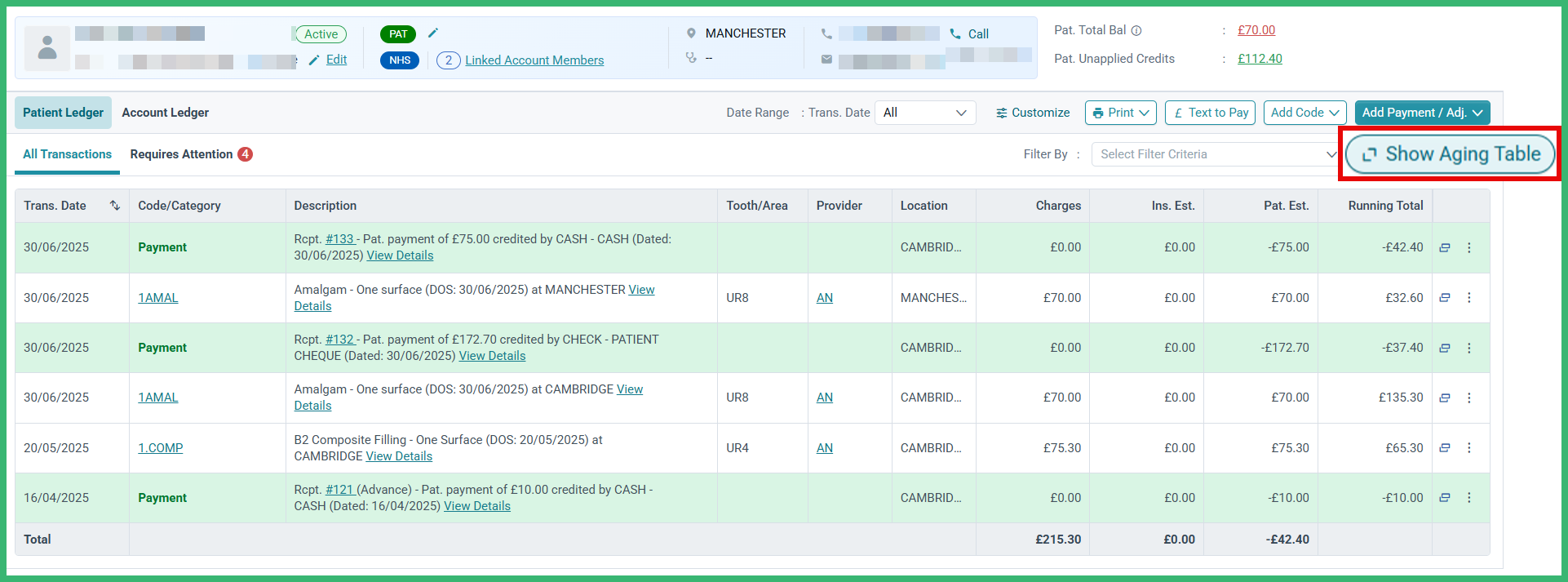1568x582 pixels.
Task: Click the Active status badge
Action: (x=321, y=34)
